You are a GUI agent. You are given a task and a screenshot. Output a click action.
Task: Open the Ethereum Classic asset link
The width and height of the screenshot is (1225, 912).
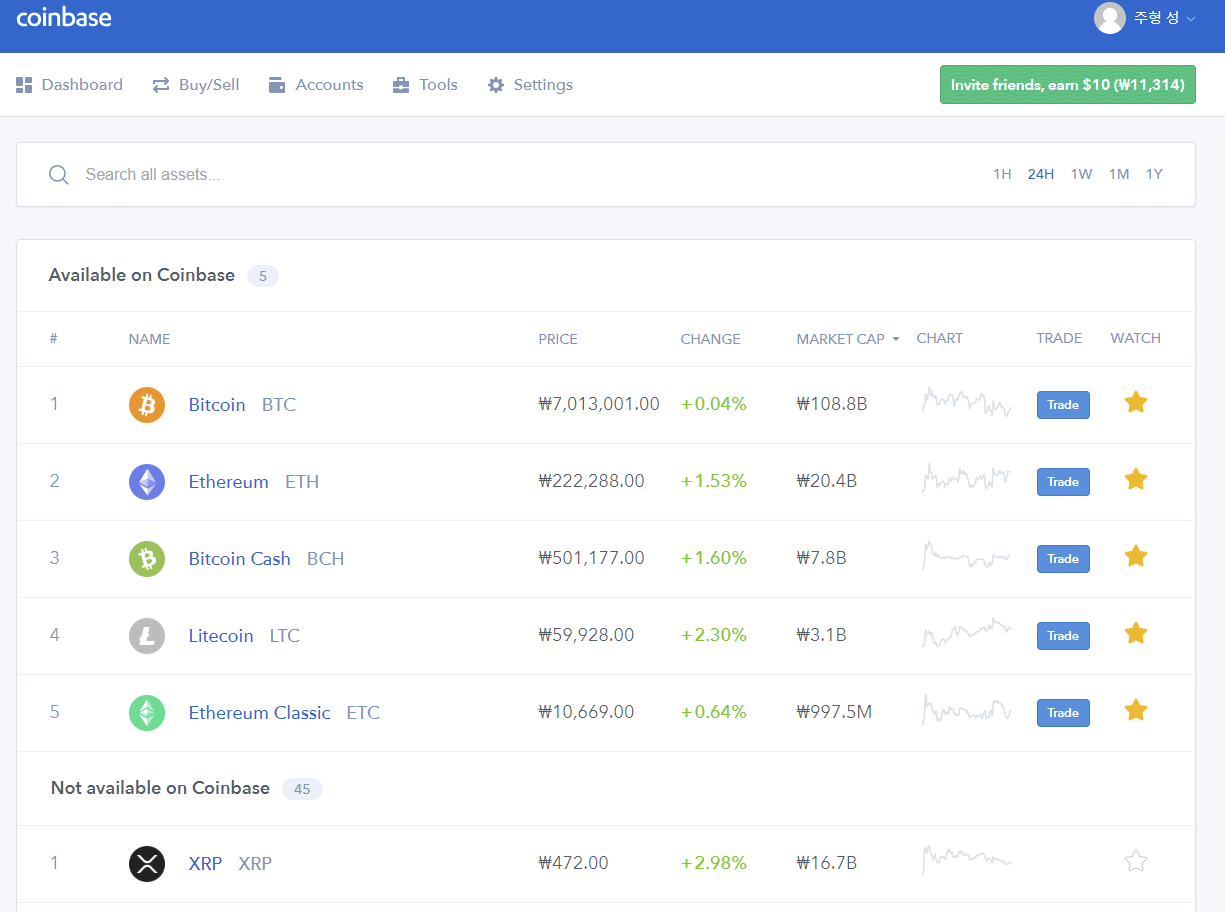click(259, 713)
